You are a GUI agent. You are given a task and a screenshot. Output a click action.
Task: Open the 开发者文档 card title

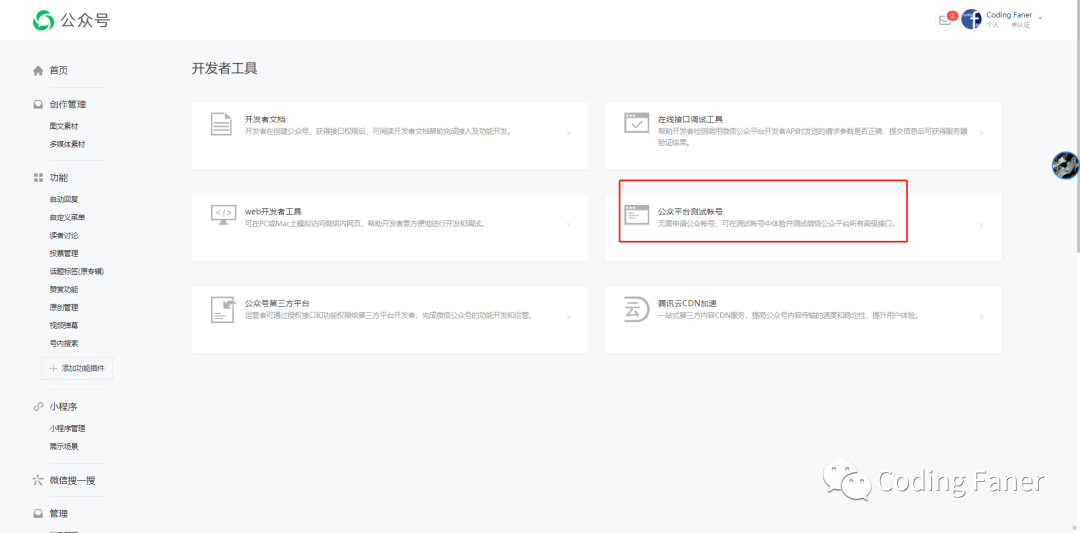pos(265,119)
